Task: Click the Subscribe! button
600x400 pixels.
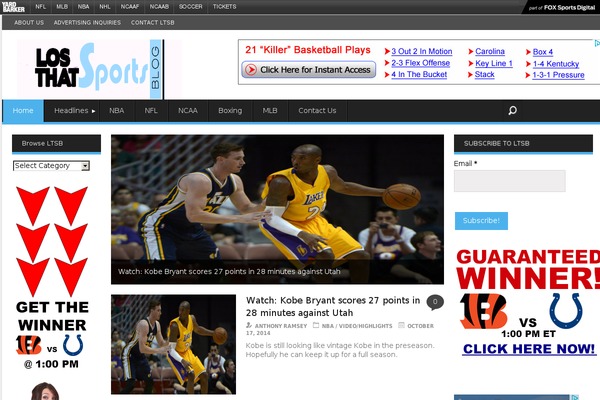Action: click(481, 221)
